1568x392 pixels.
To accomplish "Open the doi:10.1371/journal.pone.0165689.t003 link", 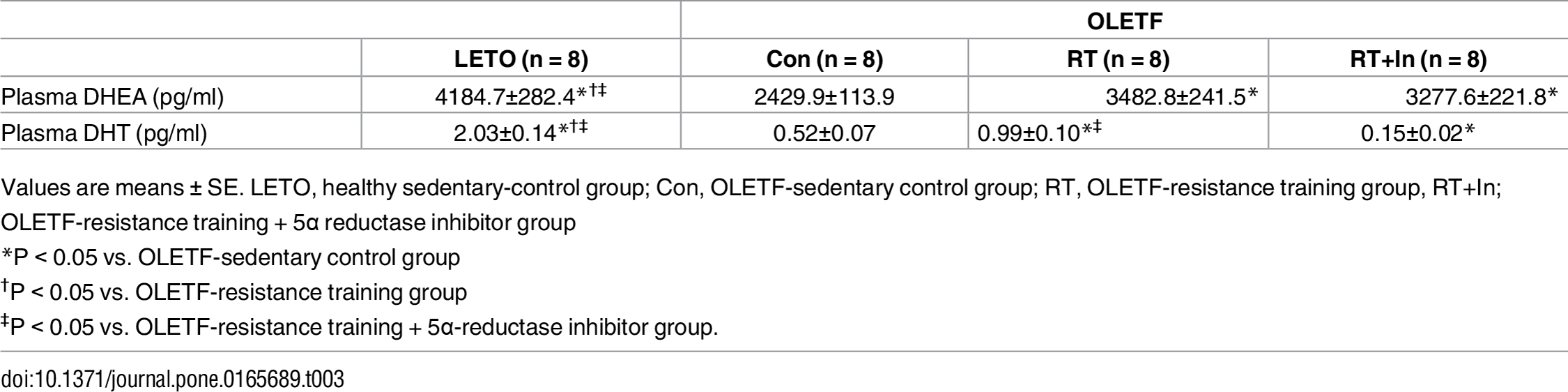I will tap(172, 380).
